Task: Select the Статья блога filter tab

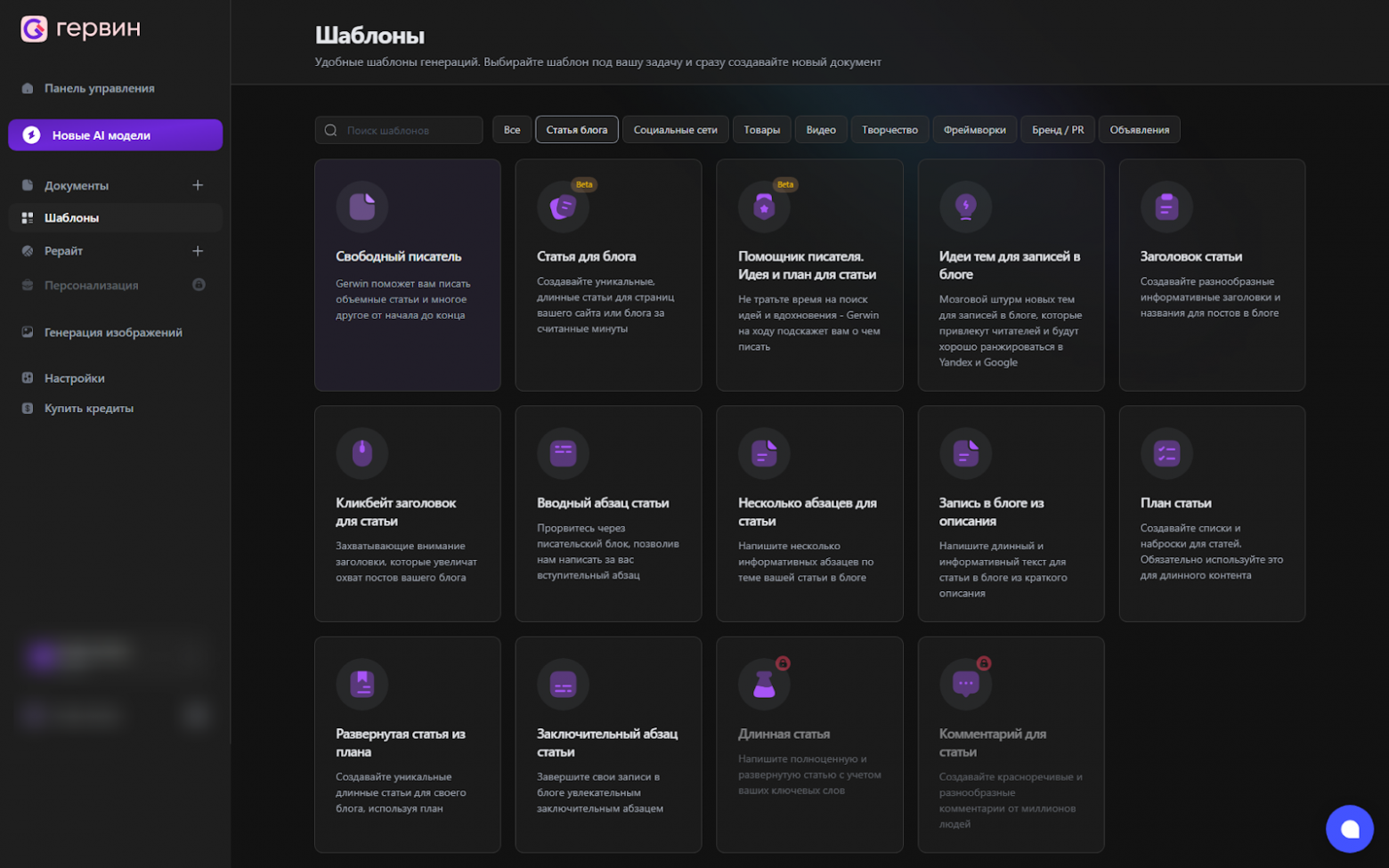Action: (x=577, y=130)
